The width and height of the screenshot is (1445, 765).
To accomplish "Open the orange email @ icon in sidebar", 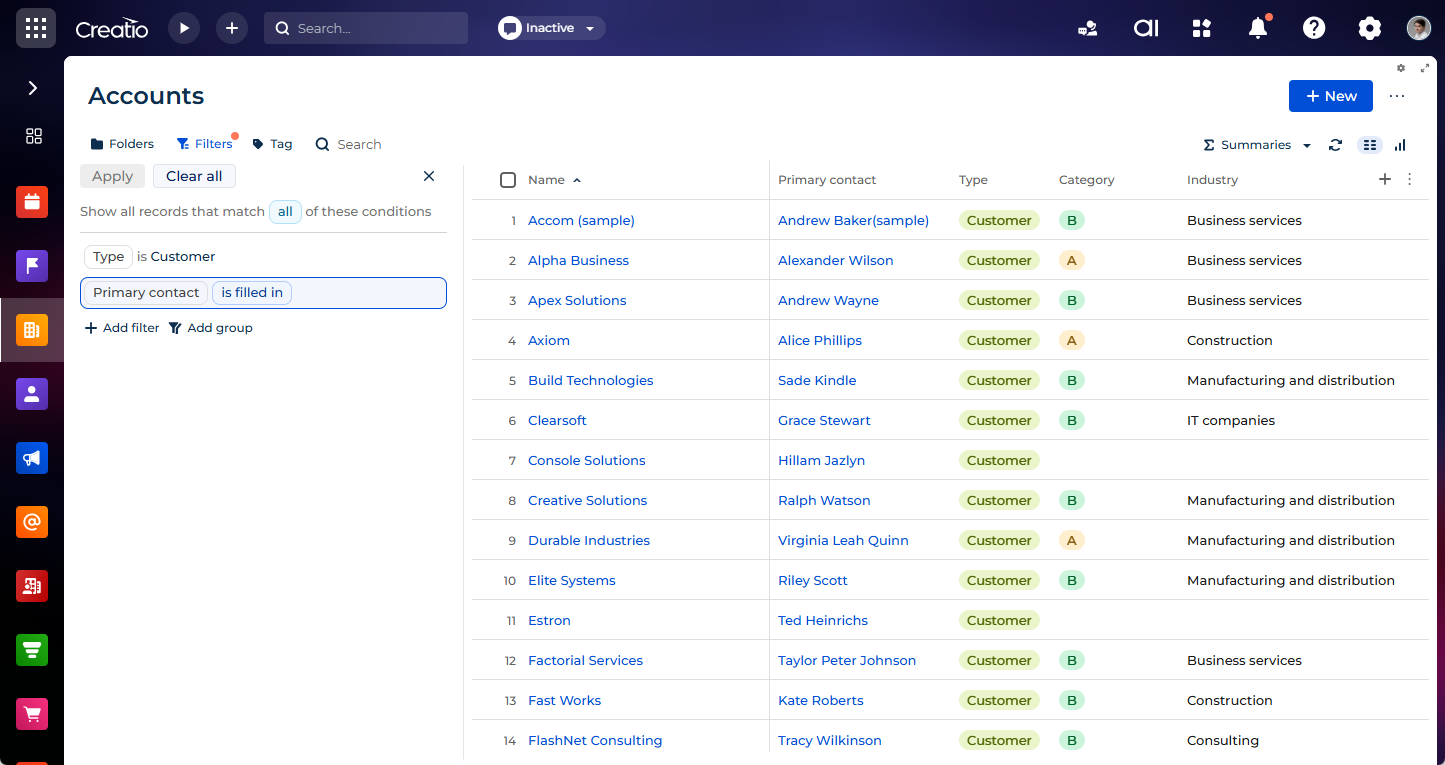I will [32, 522].
